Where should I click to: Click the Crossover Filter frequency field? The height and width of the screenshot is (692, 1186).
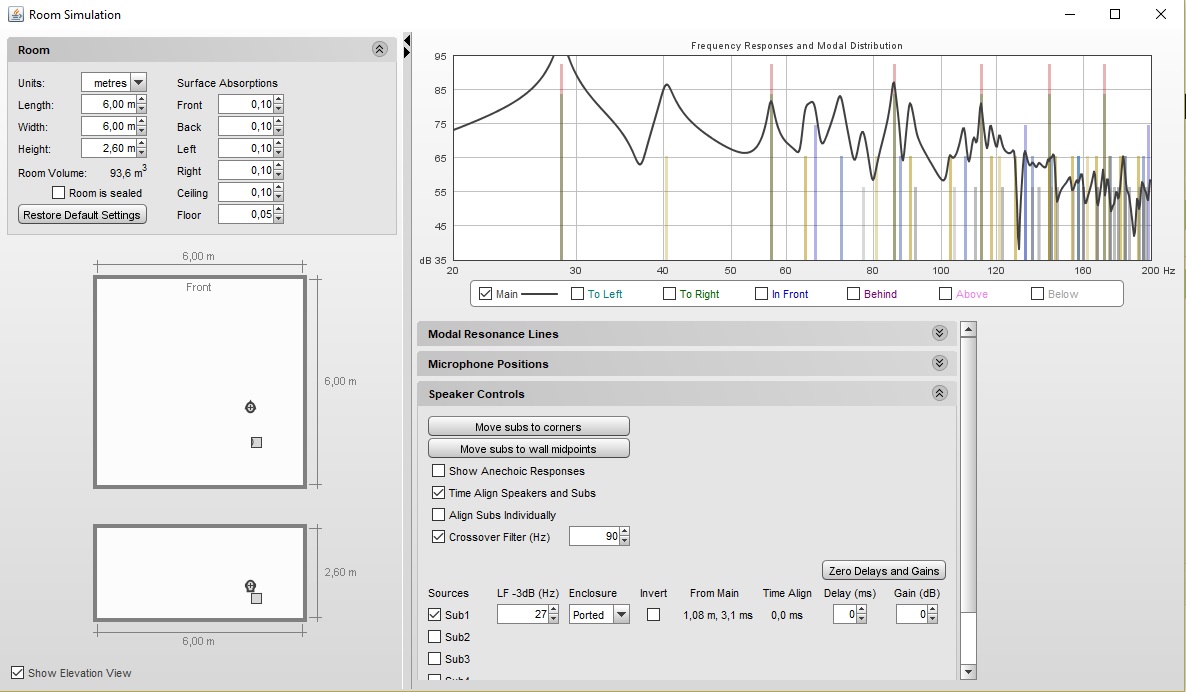click(595, 536)
